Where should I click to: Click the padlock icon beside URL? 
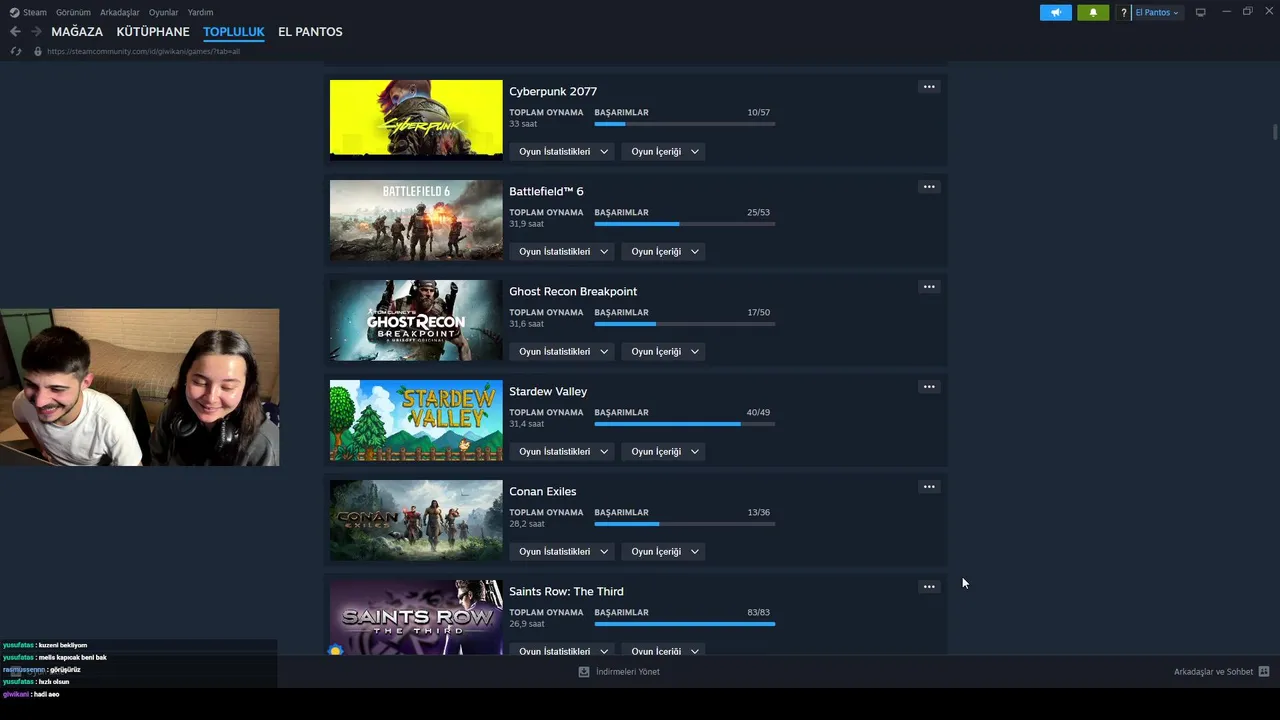pos(38,51)
